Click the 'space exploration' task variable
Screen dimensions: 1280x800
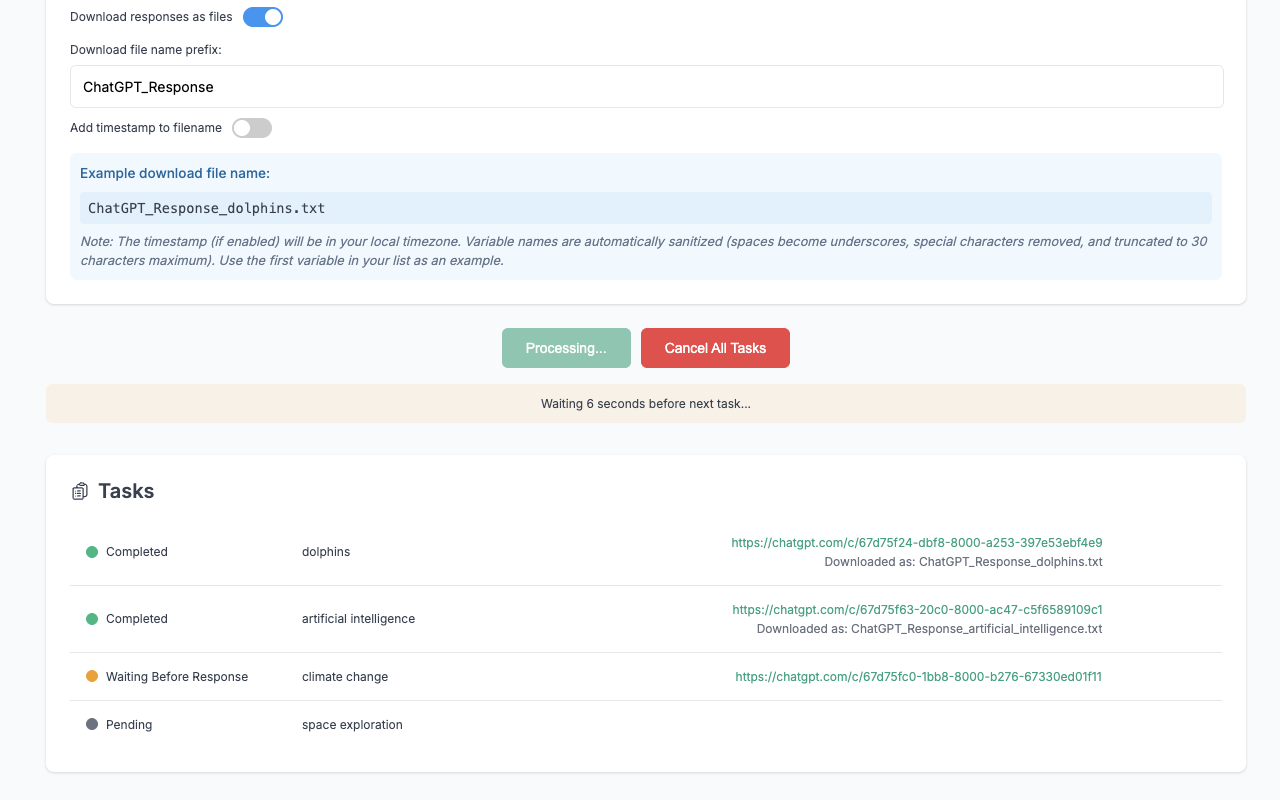click(x=352, y=725)
